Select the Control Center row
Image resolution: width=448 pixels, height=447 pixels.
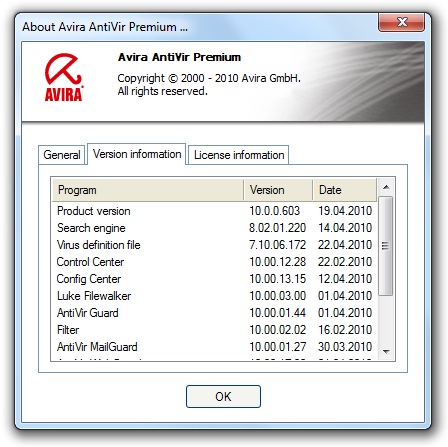[214, 262]
